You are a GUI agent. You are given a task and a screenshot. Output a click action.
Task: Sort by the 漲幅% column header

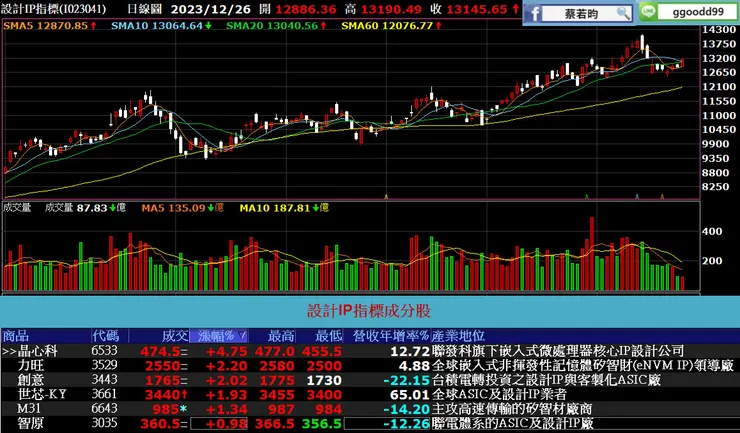point(219,336)
